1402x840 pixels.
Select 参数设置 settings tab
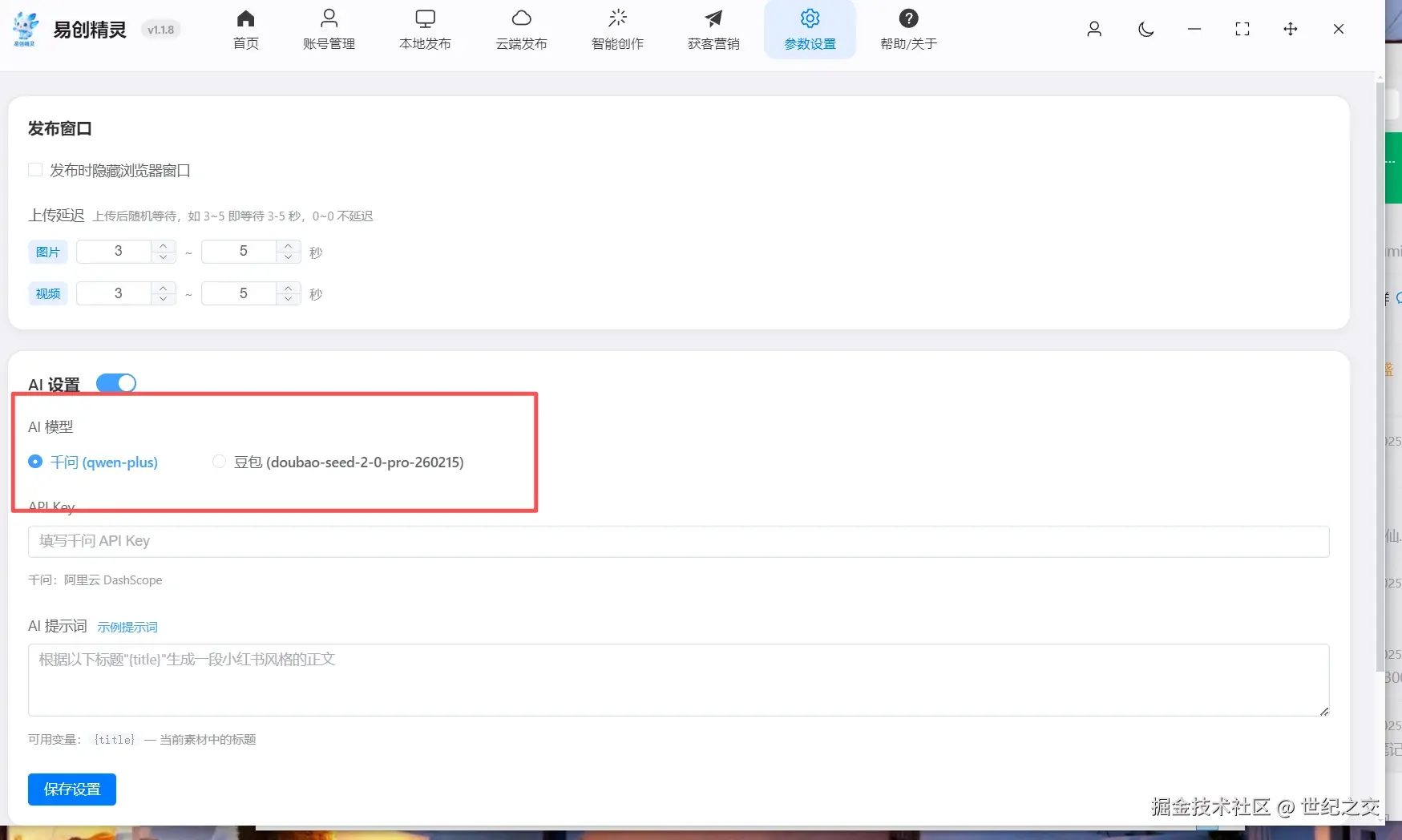[810, 30]
